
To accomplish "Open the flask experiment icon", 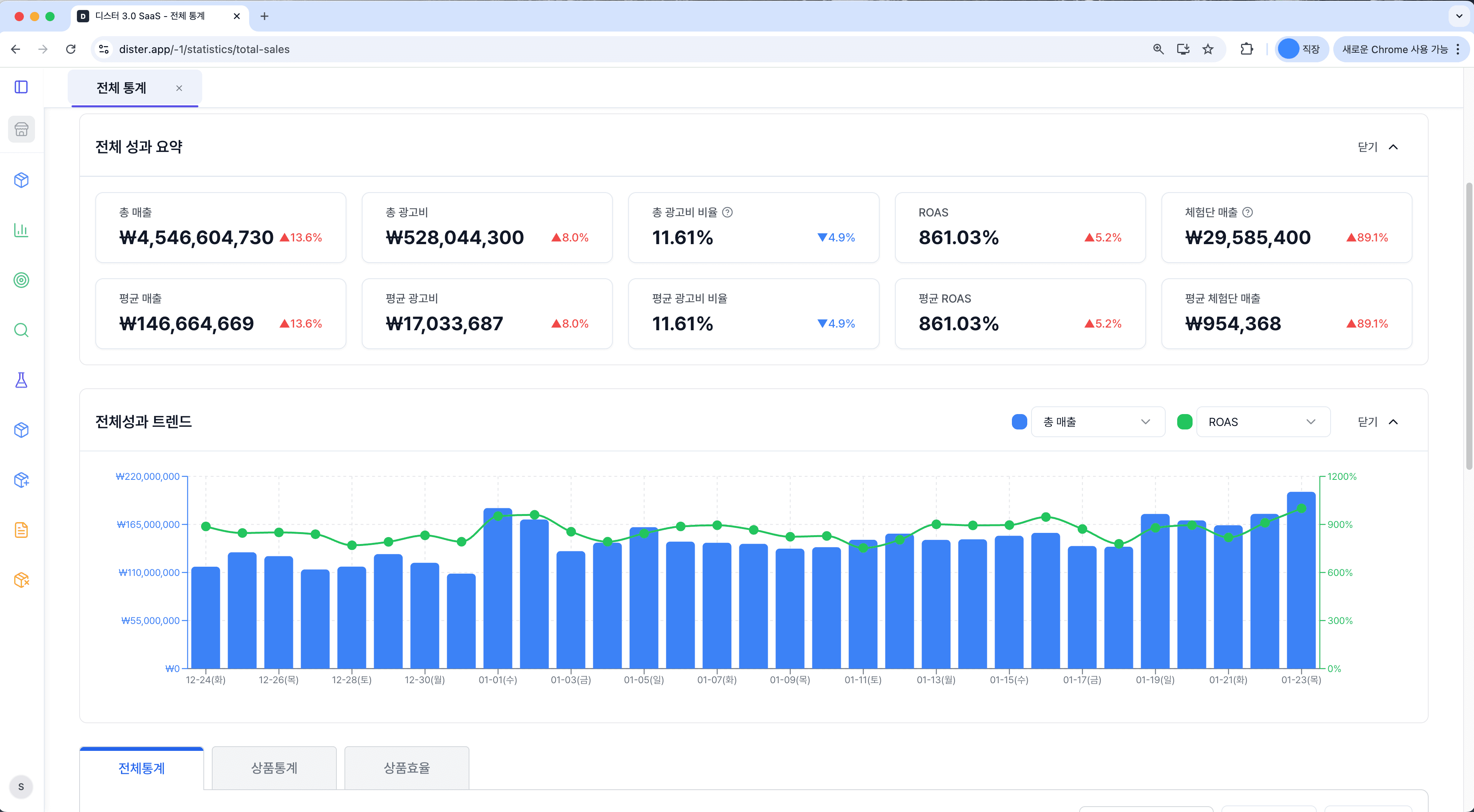I will pyautogui.click(x=21, y=380).
